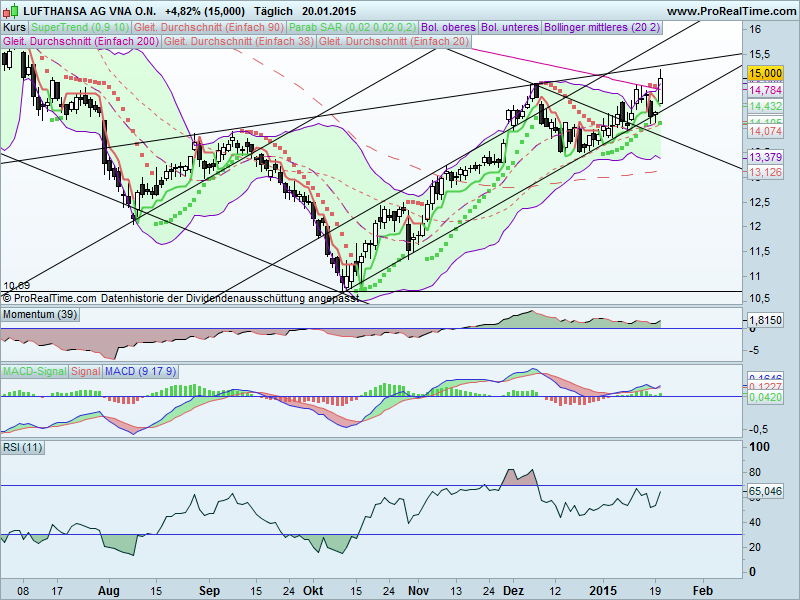Click the Dez label on time axis

[x=513, y=591]
